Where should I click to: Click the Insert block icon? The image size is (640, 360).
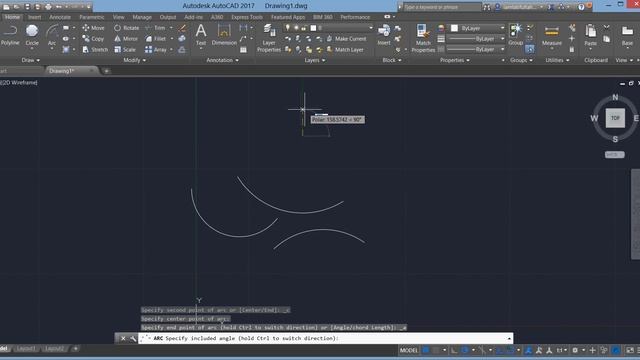click(384, 34)
